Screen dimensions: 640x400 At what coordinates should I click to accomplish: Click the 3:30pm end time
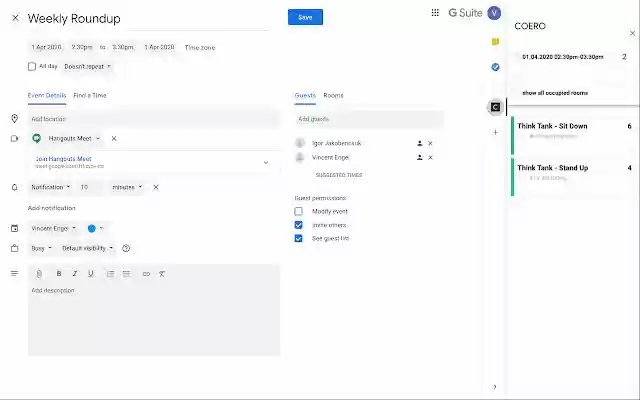123,47
